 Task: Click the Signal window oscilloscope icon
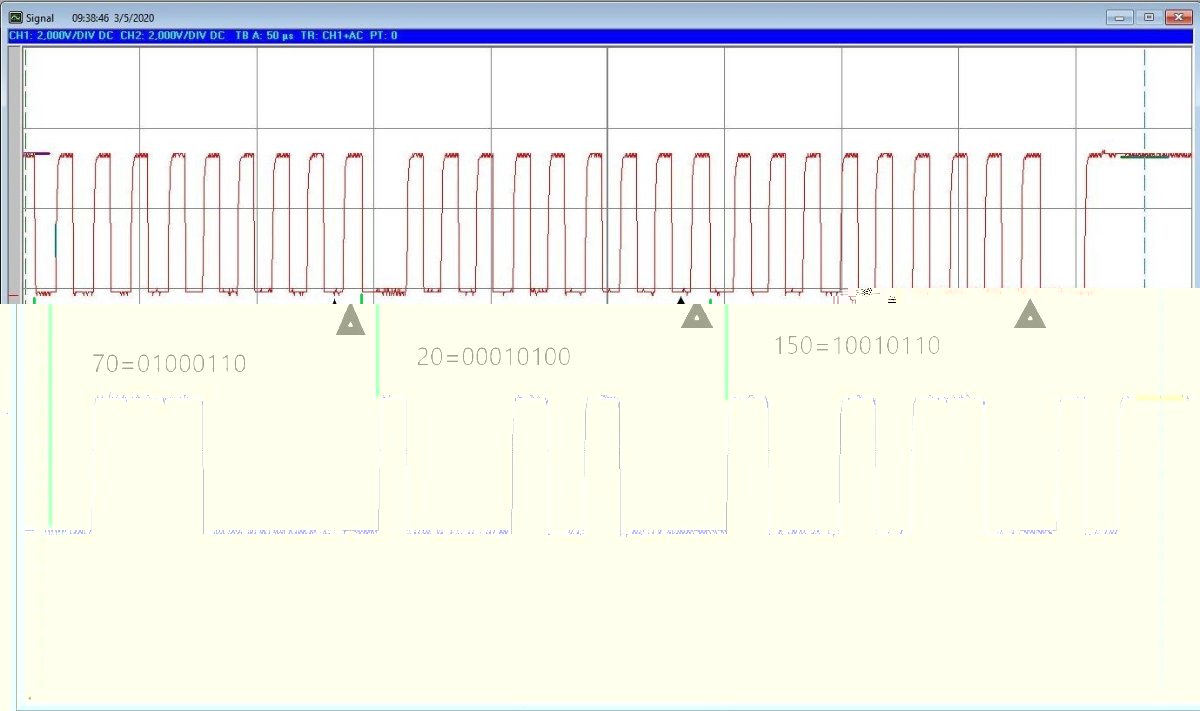point(16,18)
